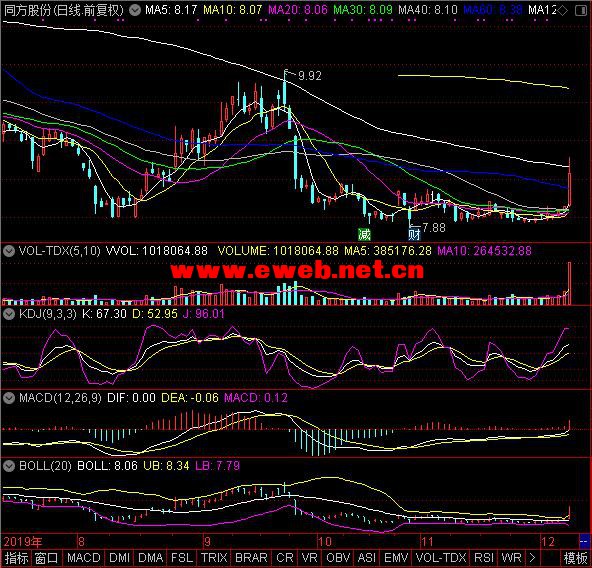This screenshot has width=592, height=568.
Task: Select the 指标 tab
Action: (x=16, y=558)
